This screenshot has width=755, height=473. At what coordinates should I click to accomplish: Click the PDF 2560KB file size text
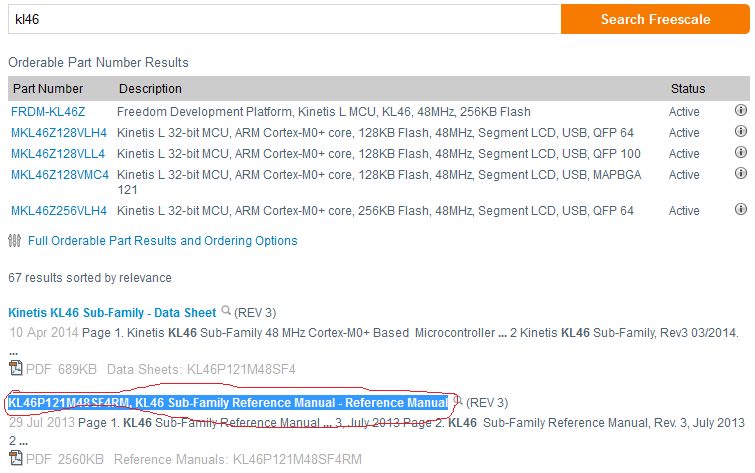pos(65,460)
